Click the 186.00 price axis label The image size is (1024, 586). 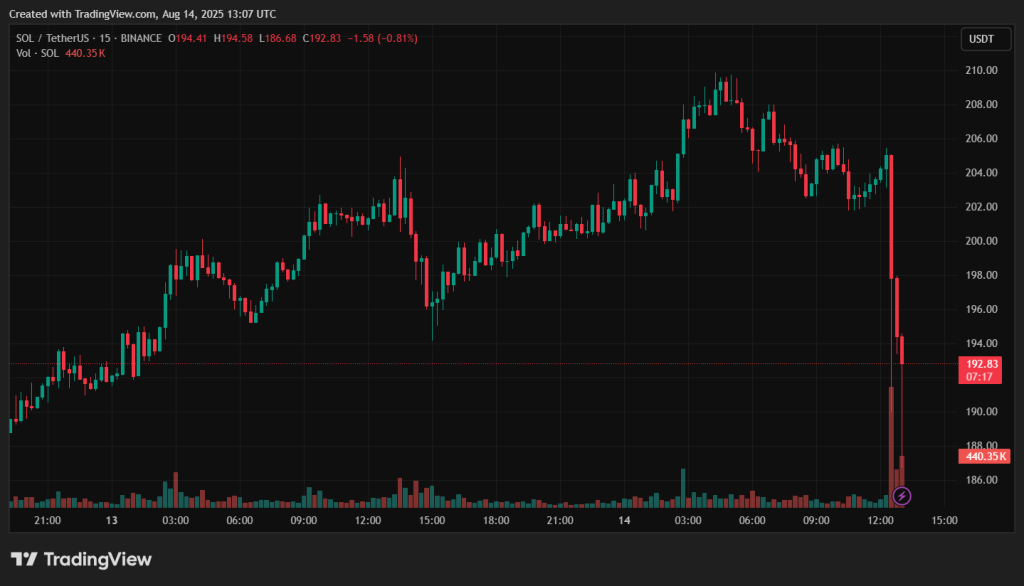pos(980,480)
